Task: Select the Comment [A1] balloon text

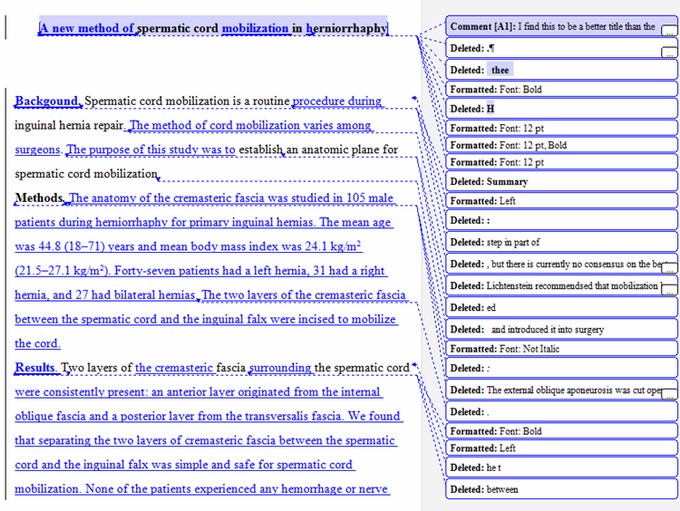Action: coord(552,26)
